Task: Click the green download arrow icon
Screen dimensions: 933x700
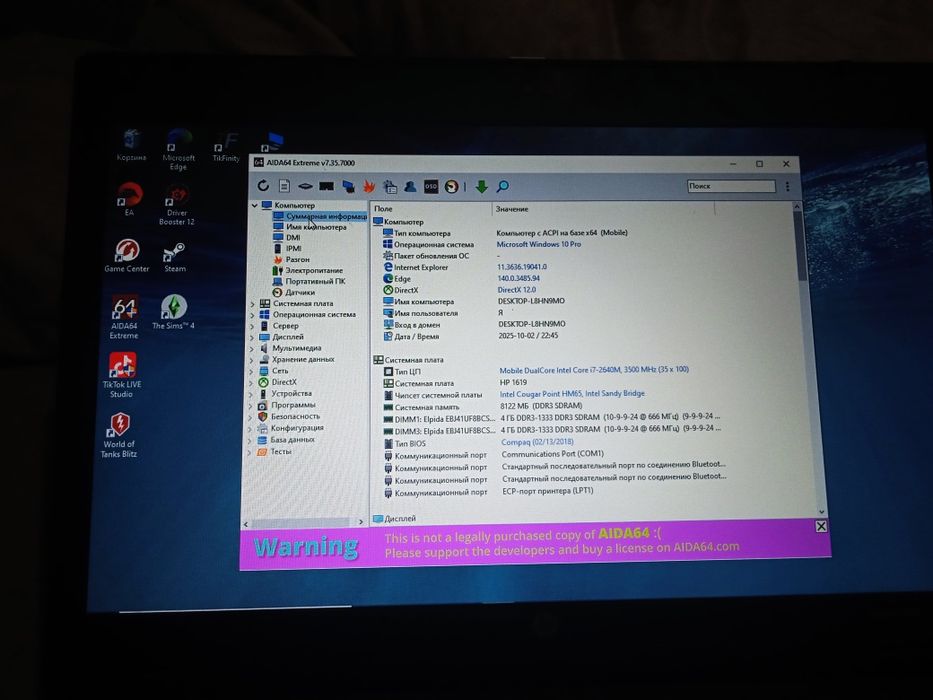Action: click(481, 187)
